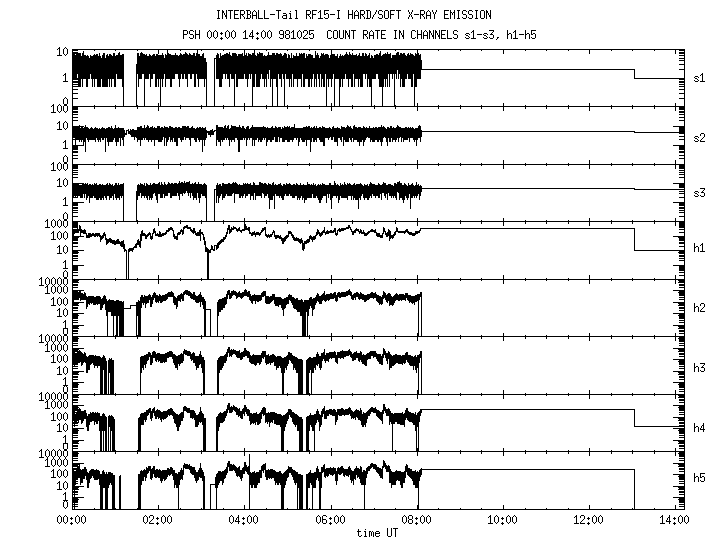Click the 04:00 time axis tick label
Viewport: 720px width, 550px height.
pos(244,520)
